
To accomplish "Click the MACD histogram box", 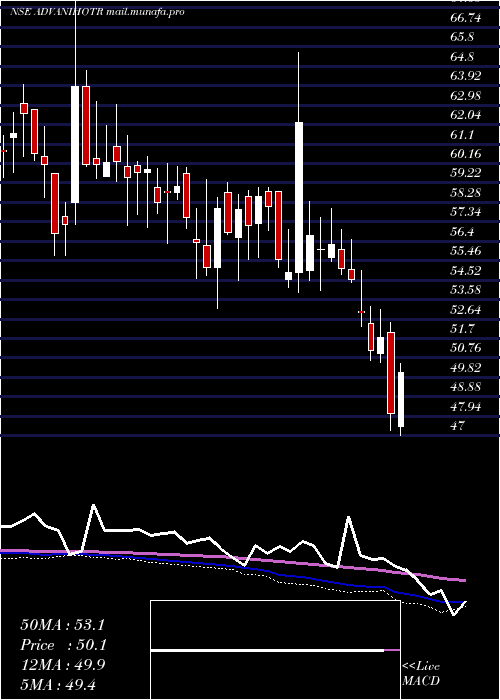I will (x=275, y=650).
